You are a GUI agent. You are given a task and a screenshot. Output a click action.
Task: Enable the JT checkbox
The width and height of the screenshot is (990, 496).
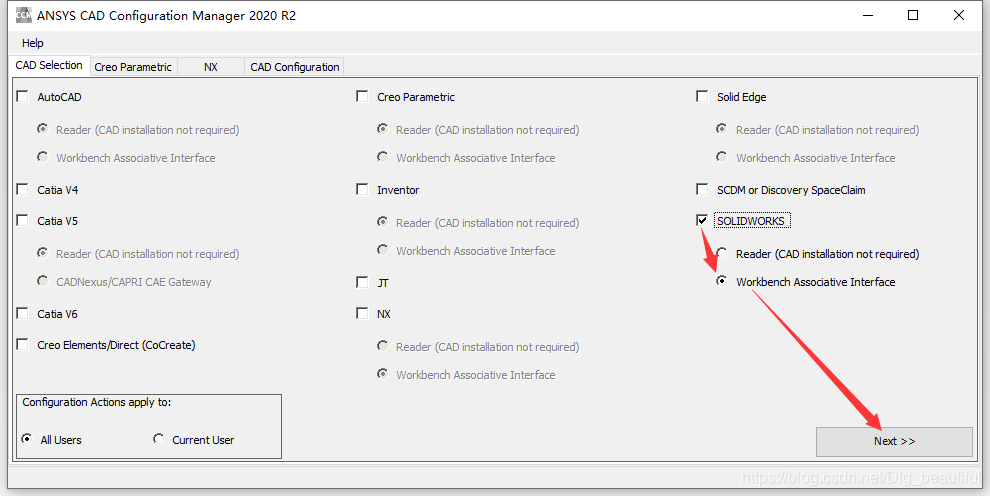[362, 282]
